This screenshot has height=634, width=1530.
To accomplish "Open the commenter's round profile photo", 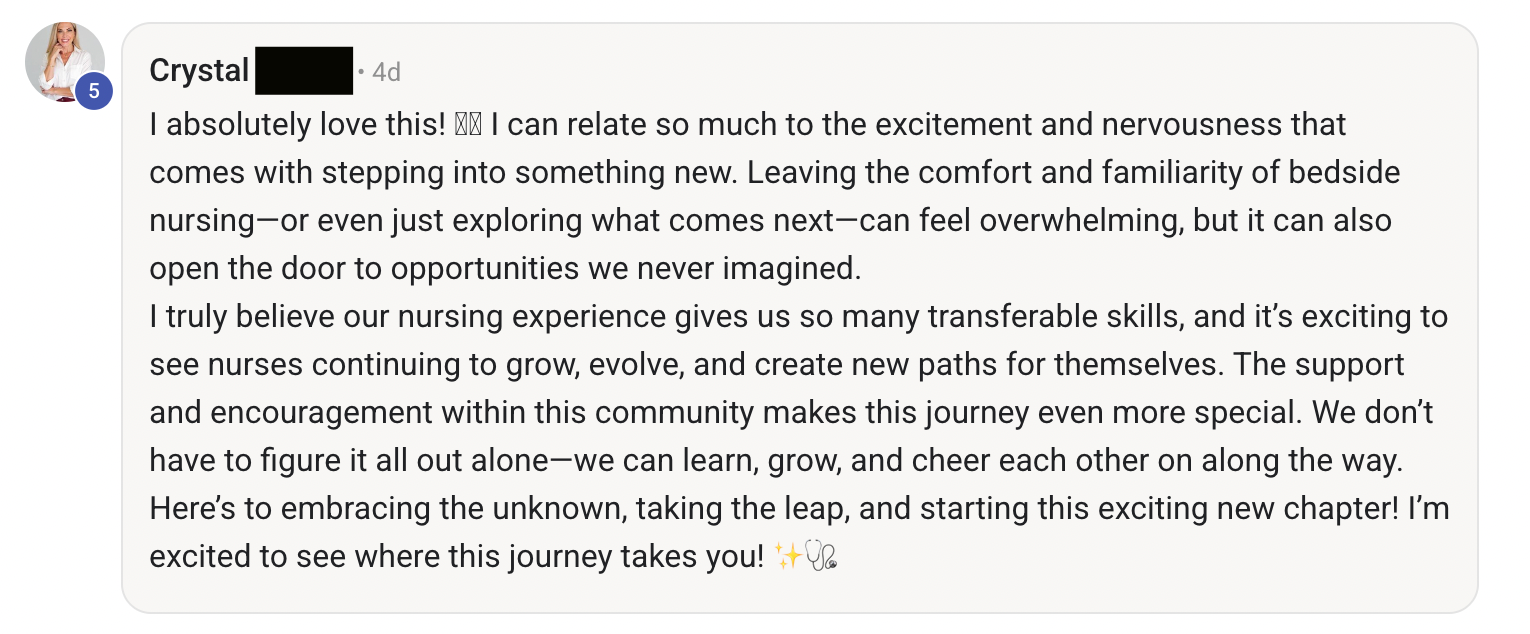I will pyautogui.click(x=65, y=62).
